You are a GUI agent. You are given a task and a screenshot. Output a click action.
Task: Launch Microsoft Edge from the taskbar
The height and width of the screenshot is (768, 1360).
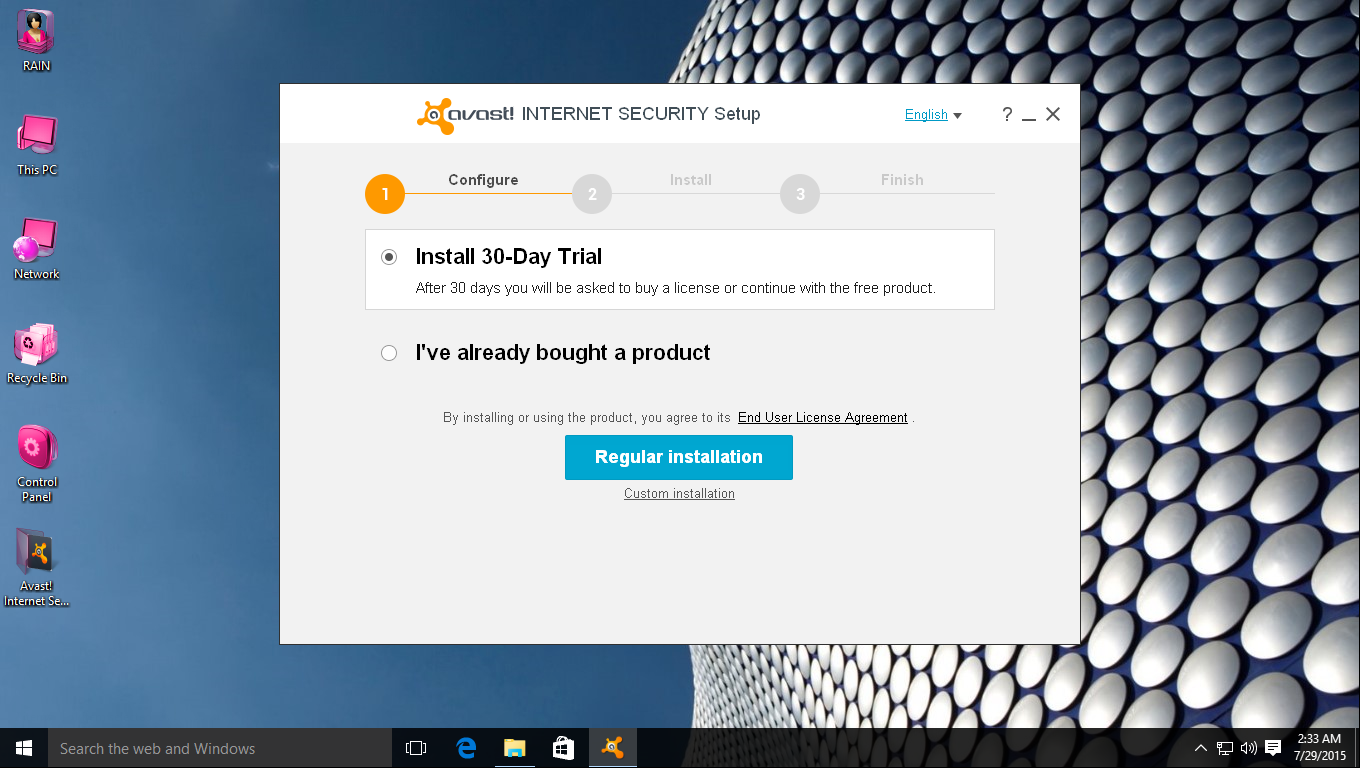click(x=465, y=748)
